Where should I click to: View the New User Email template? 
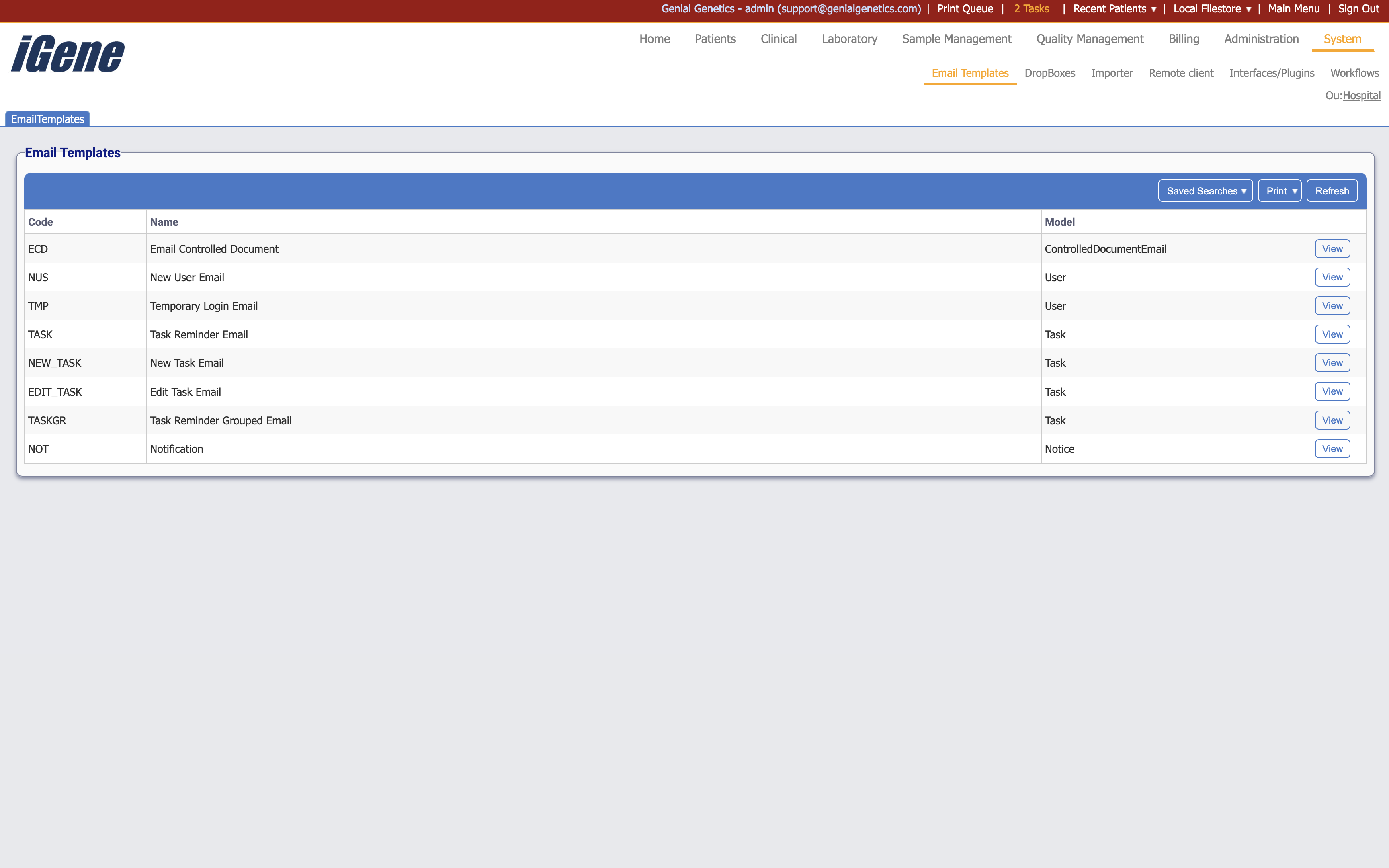1332,277
